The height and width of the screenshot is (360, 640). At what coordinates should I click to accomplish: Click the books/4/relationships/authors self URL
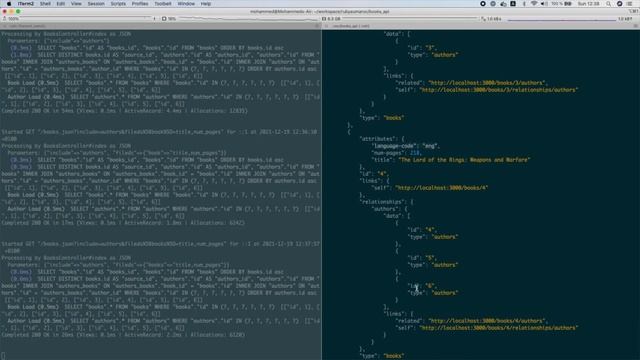click(498, 328)
